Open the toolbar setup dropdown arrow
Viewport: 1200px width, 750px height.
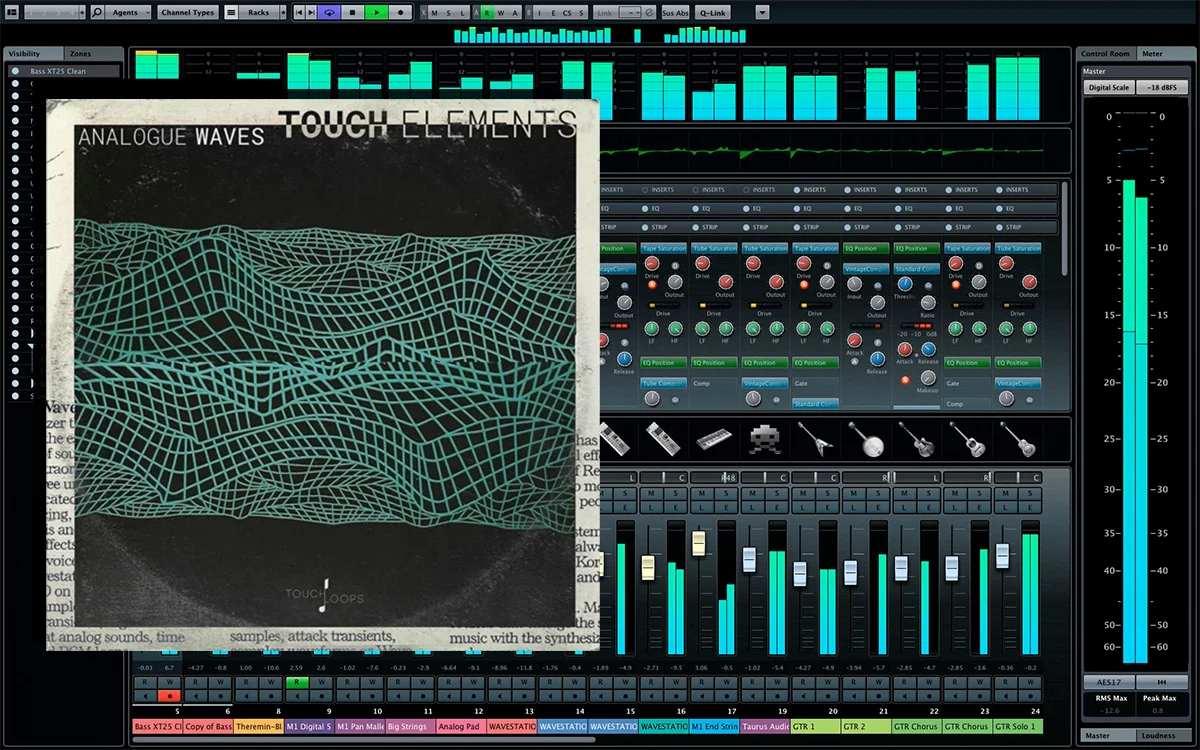click(x=763, y=12)
